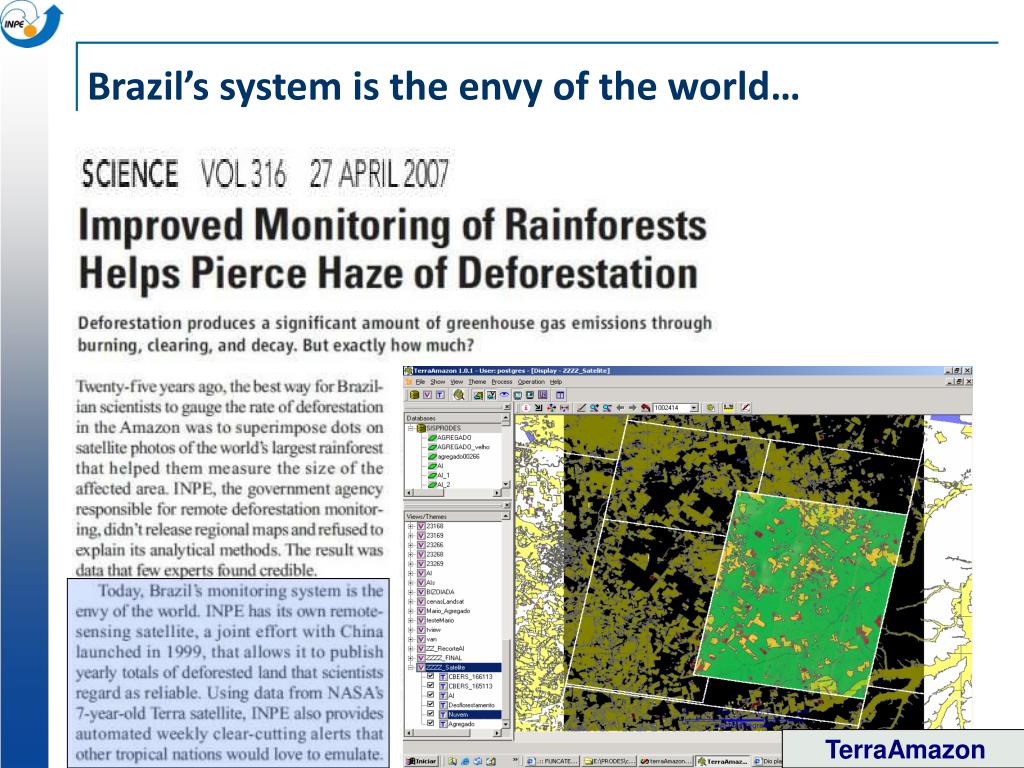Open the View menu

click(456, 381)
